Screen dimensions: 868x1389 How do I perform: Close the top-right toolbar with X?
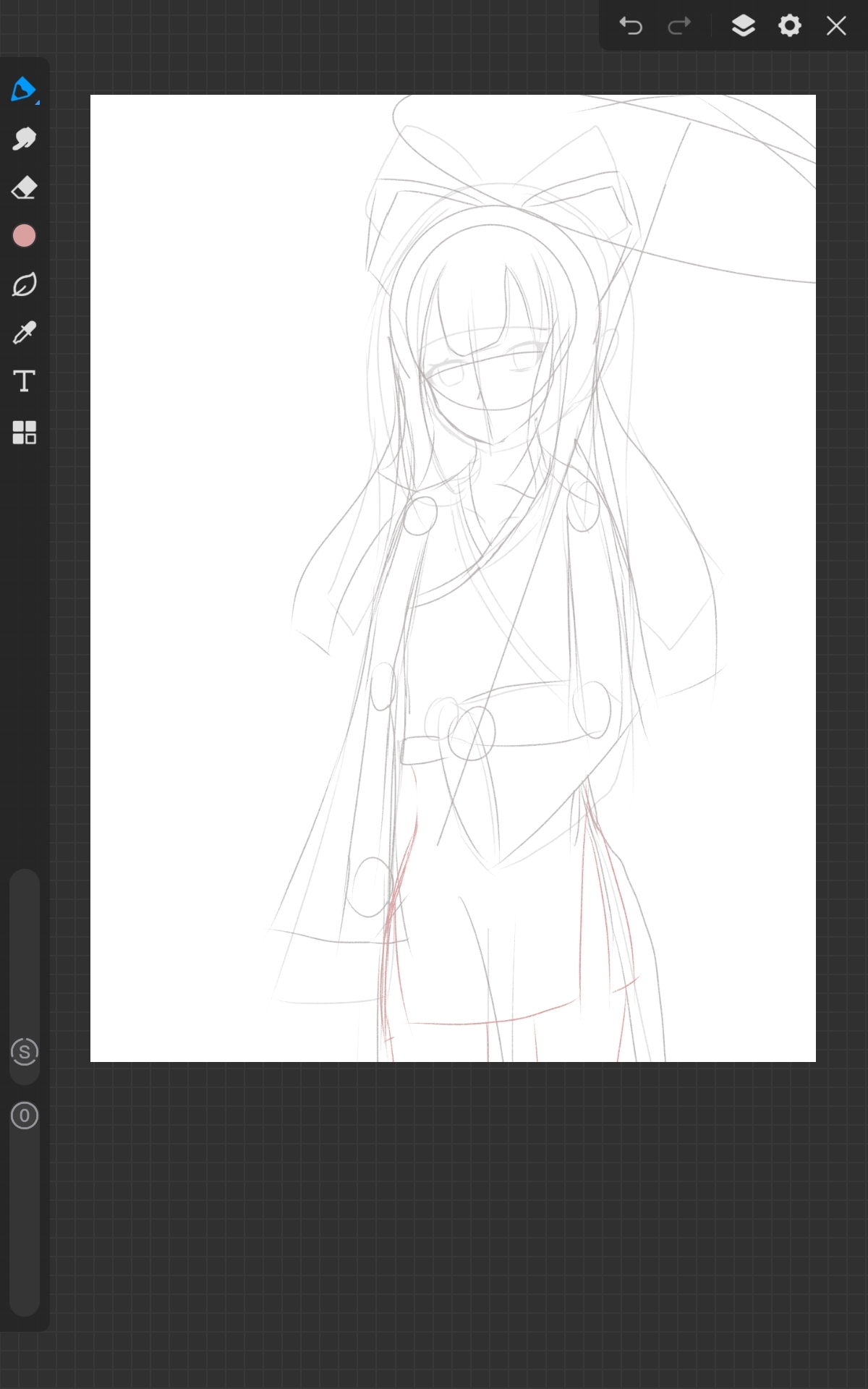coord(836,26)
